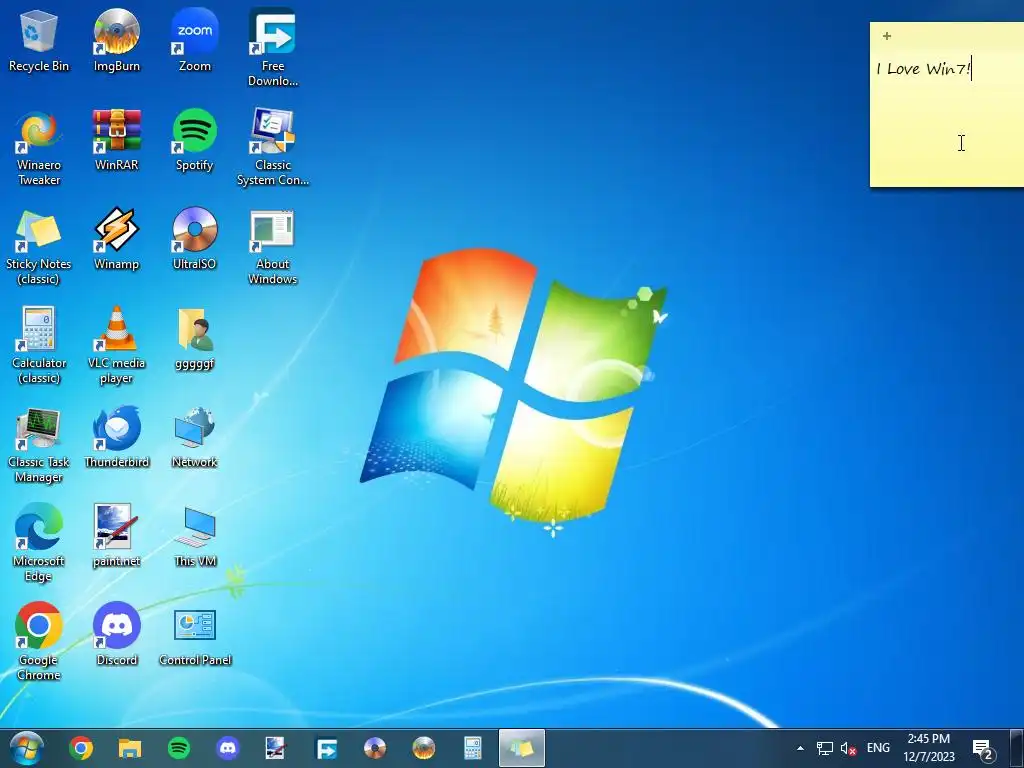Image resolution: width=1024 pixels, height=768 pixels.
Task: Select the Network desktop icon
Action: 195,438
